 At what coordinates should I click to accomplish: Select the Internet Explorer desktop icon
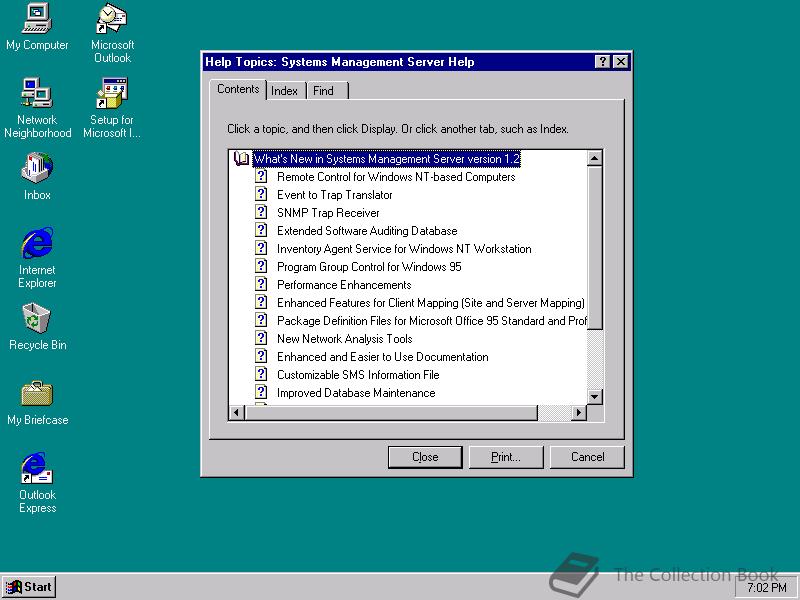37,258
